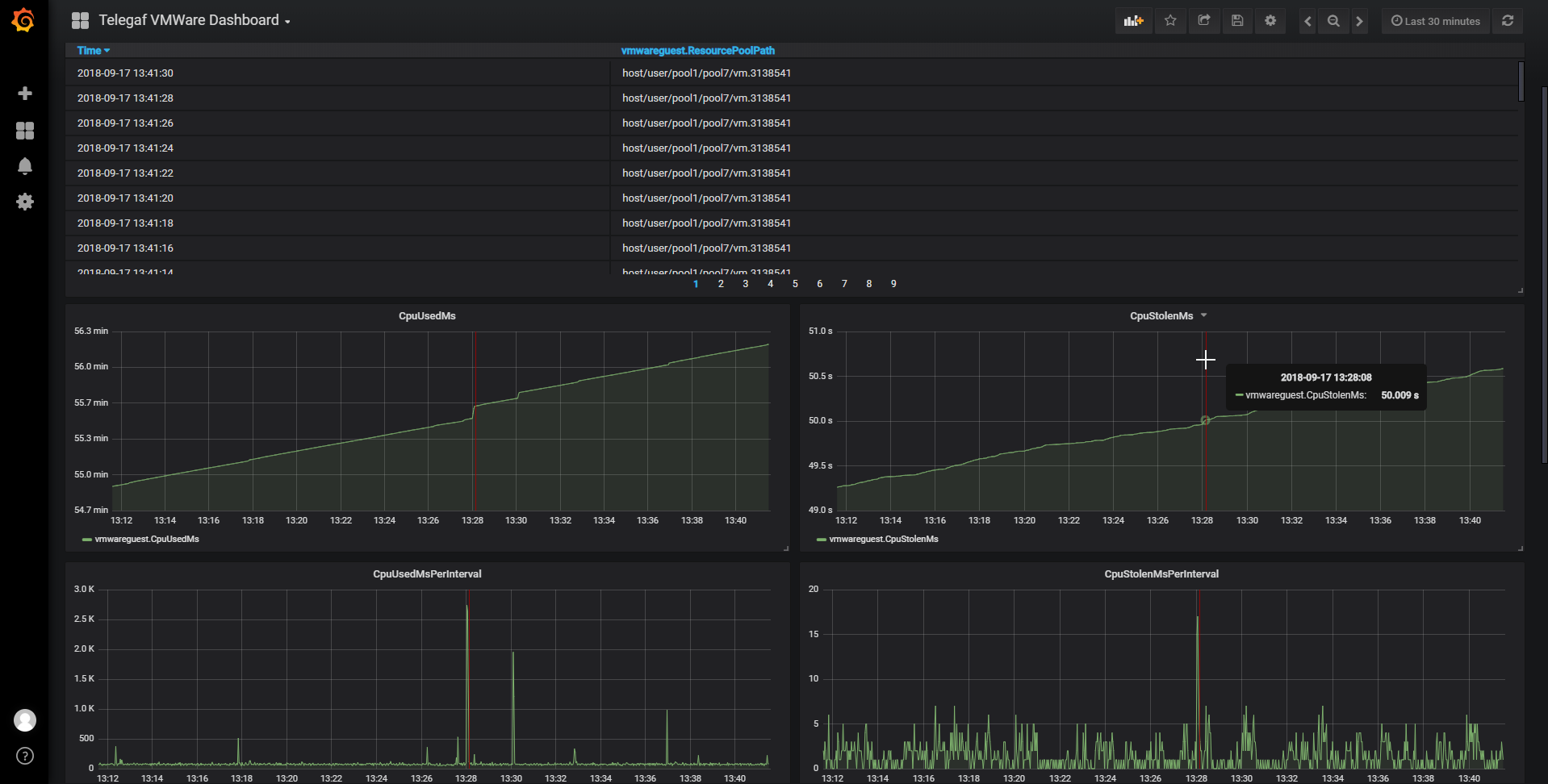1548x784 pixels.
Task: Click pool path in the 13:41:22 row
Action: (x=706, y=173)
